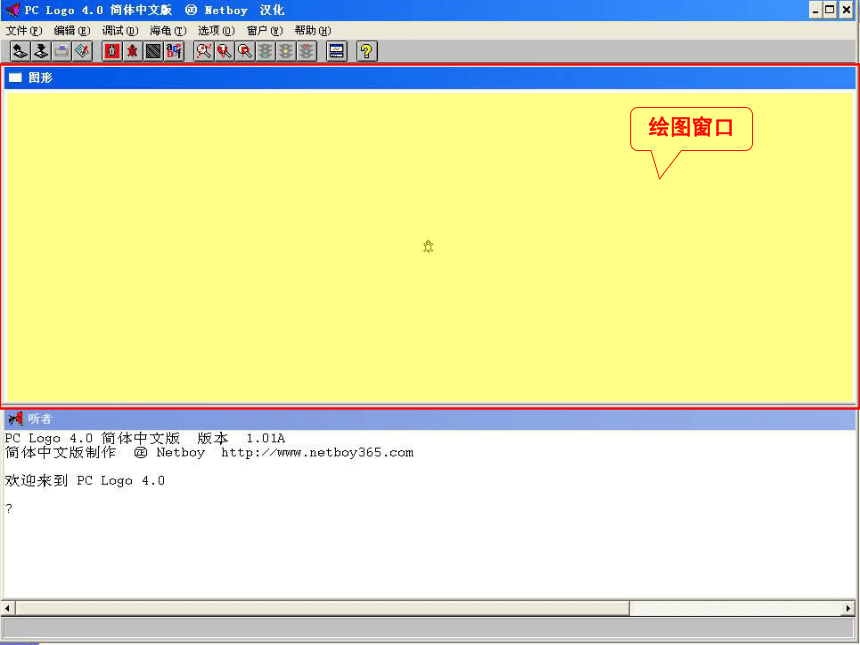This screenshot has height=645, width=860.
Task: Click the http://www.netboy365.com text
Action: tap(318, 452)
